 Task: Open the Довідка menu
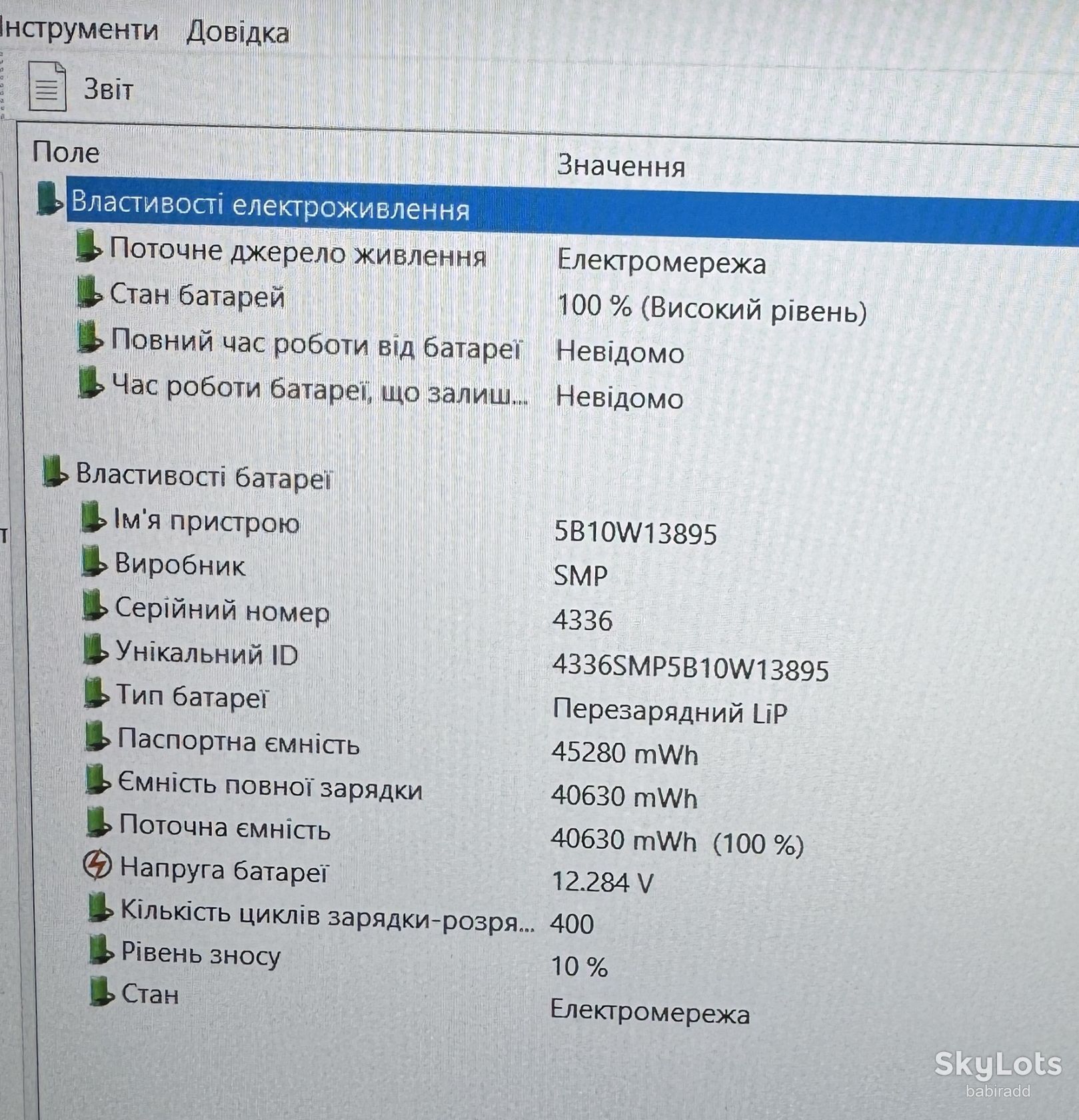tap(237, 32)
